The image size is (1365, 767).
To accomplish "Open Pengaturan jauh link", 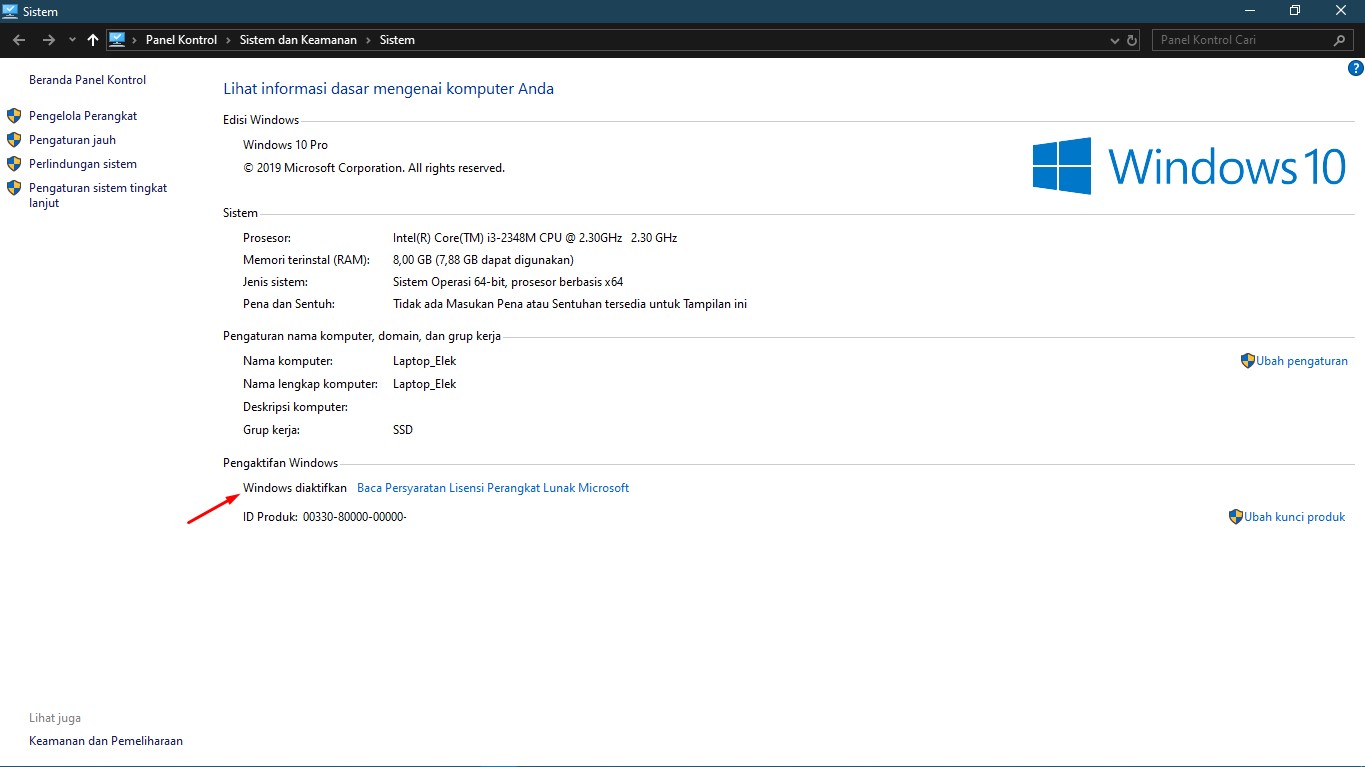I will pos(72,140).
